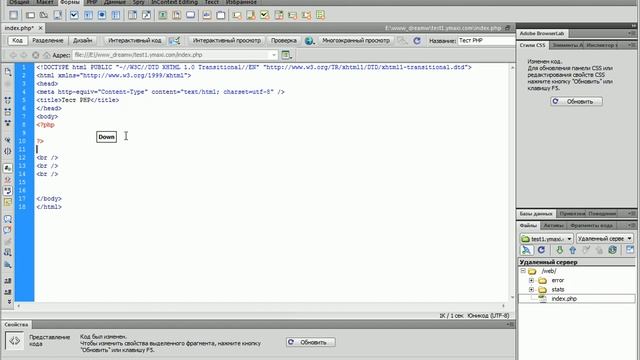Click the Synchronize icon in Files panel
640x360 pixels.
[612, 250]
